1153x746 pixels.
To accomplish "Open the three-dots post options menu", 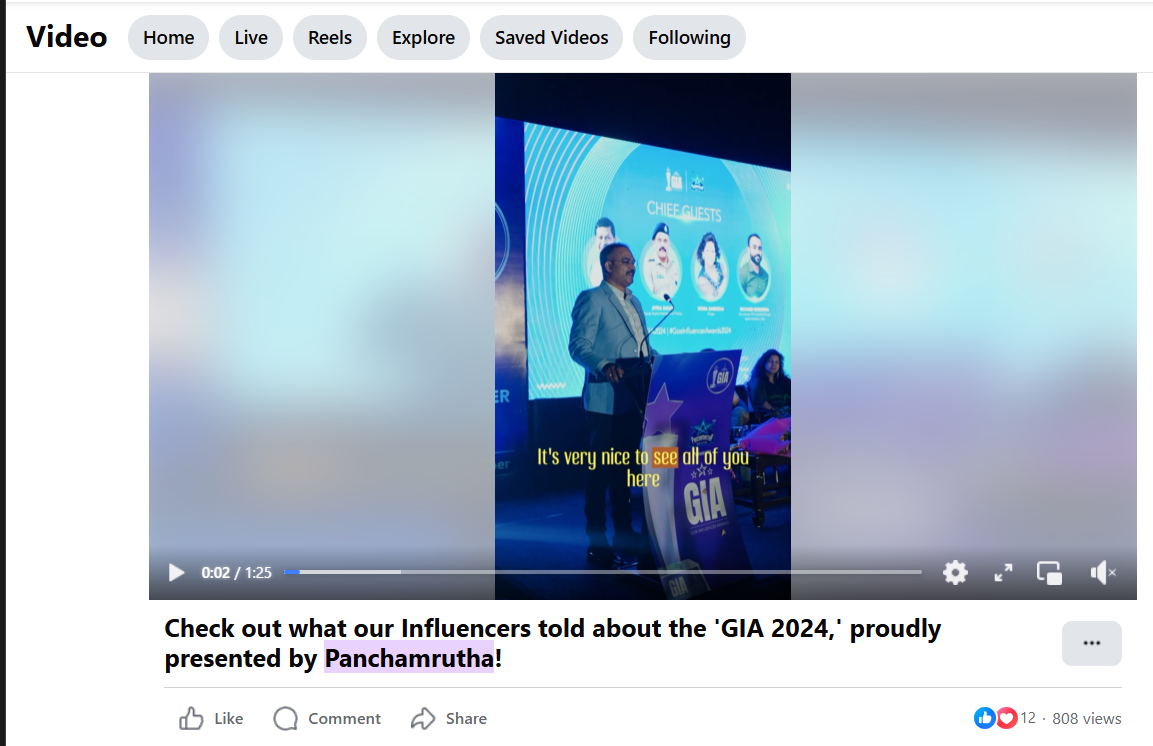I will 1091,643.
